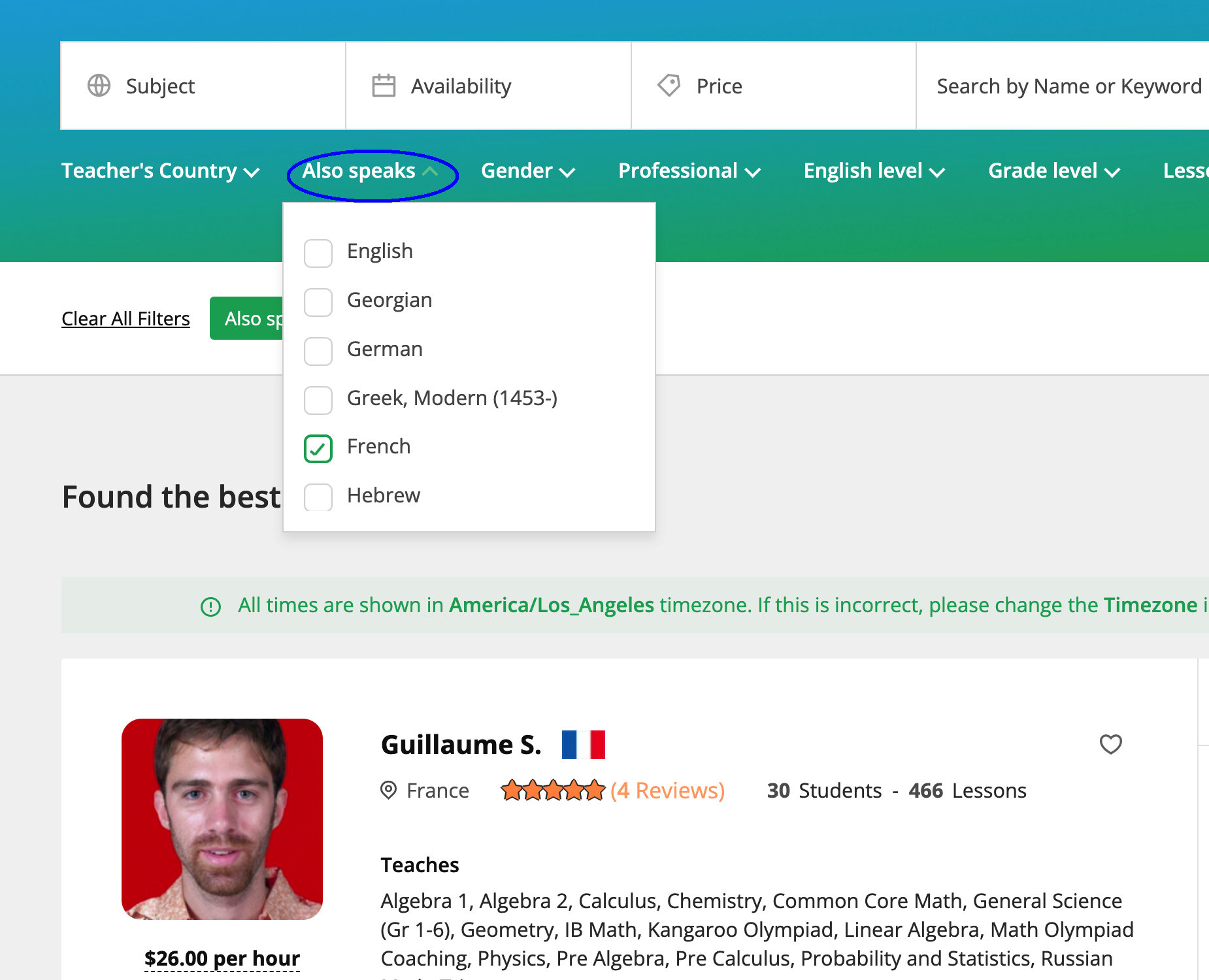Favorite Guillaume S. with the heart icon
Viewport: 1209px width, 980px height.
click(1110, 744)
